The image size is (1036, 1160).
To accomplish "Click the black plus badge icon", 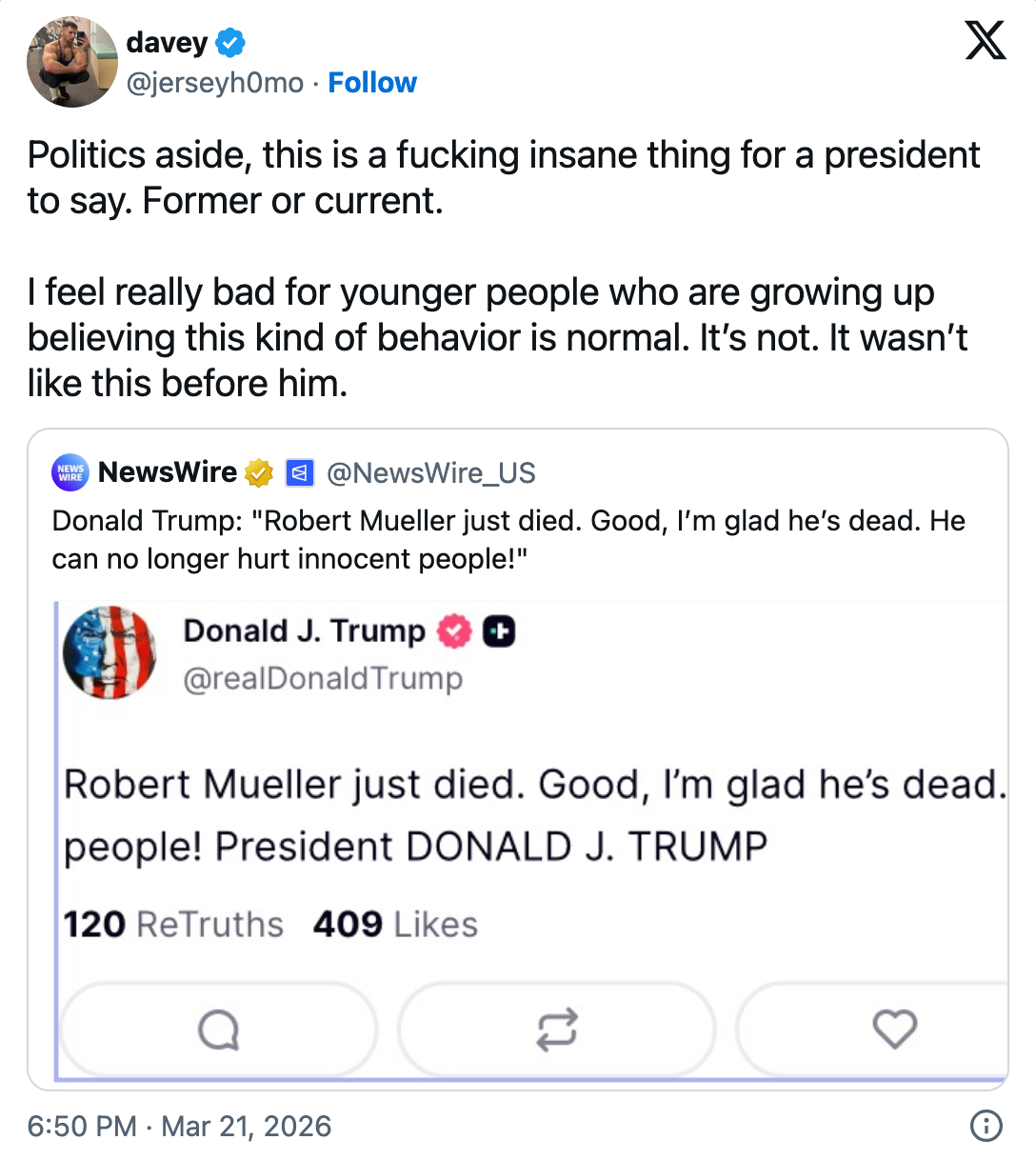I will click(x=499, y=631).
